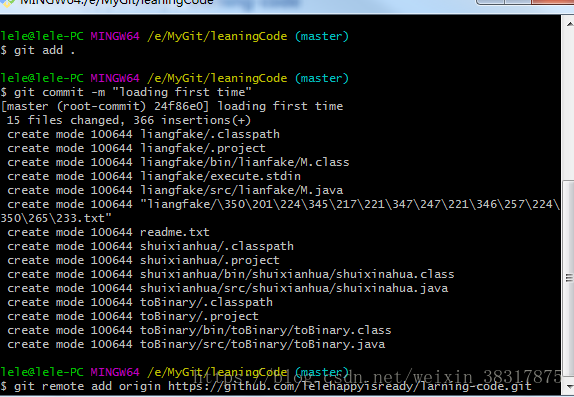Click the "git remote add origin" command text
The height and width of the screenshot is (397, 574).
(87, 386)
